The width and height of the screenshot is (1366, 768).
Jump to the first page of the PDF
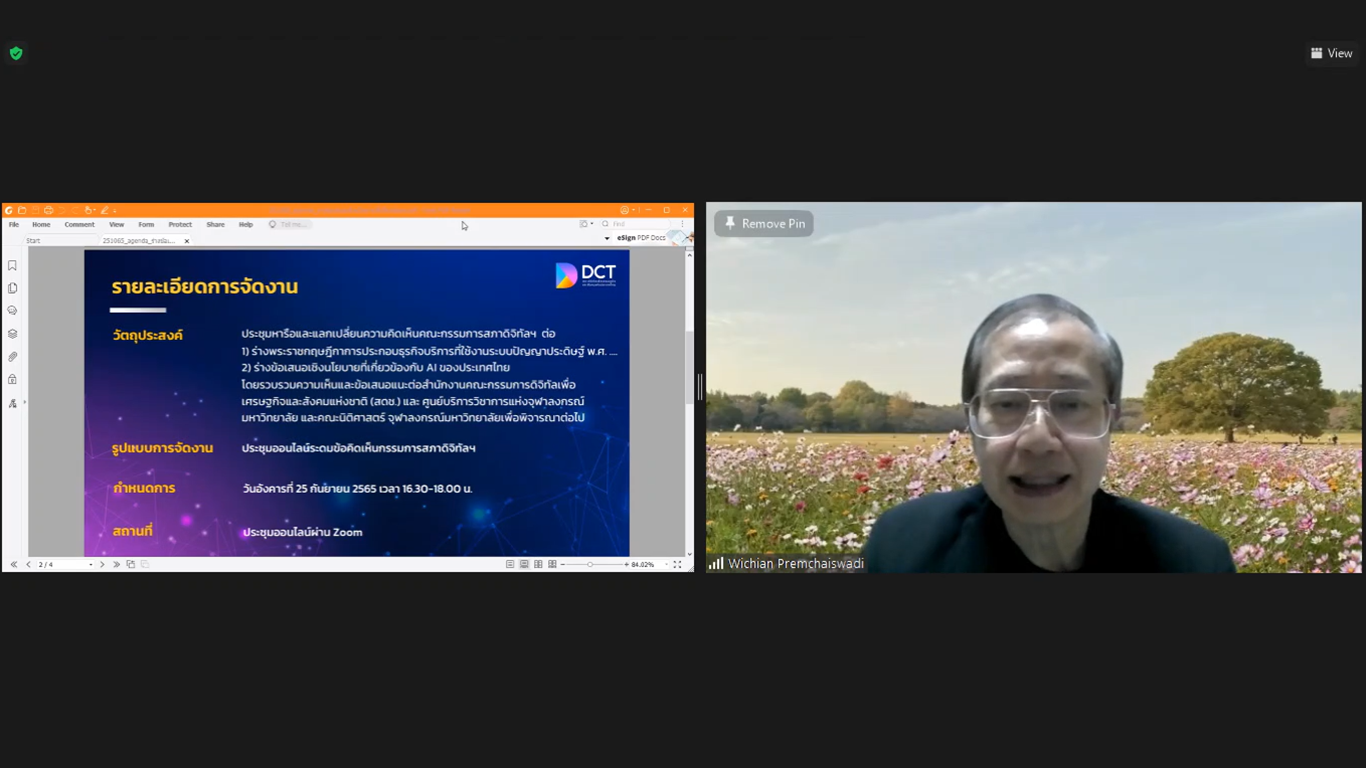(14, 565)
